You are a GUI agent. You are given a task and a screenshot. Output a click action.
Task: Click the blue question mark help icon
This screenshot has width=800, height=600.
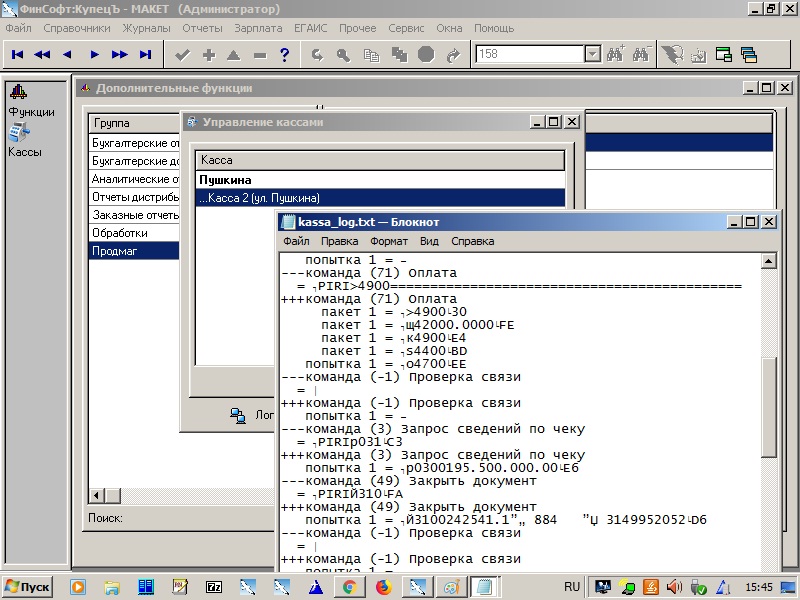point(284,55)
